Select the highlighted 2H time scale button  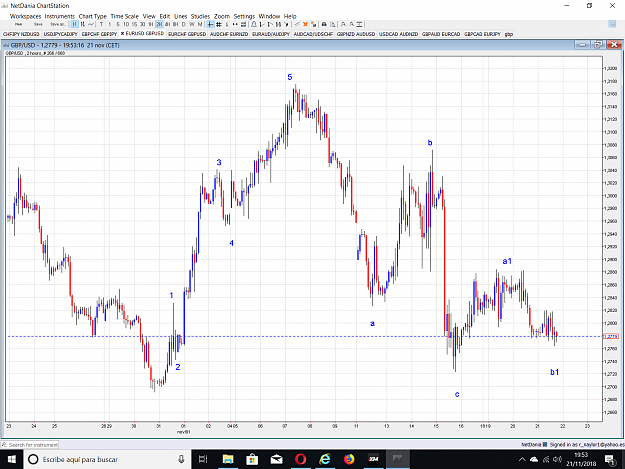159,24
